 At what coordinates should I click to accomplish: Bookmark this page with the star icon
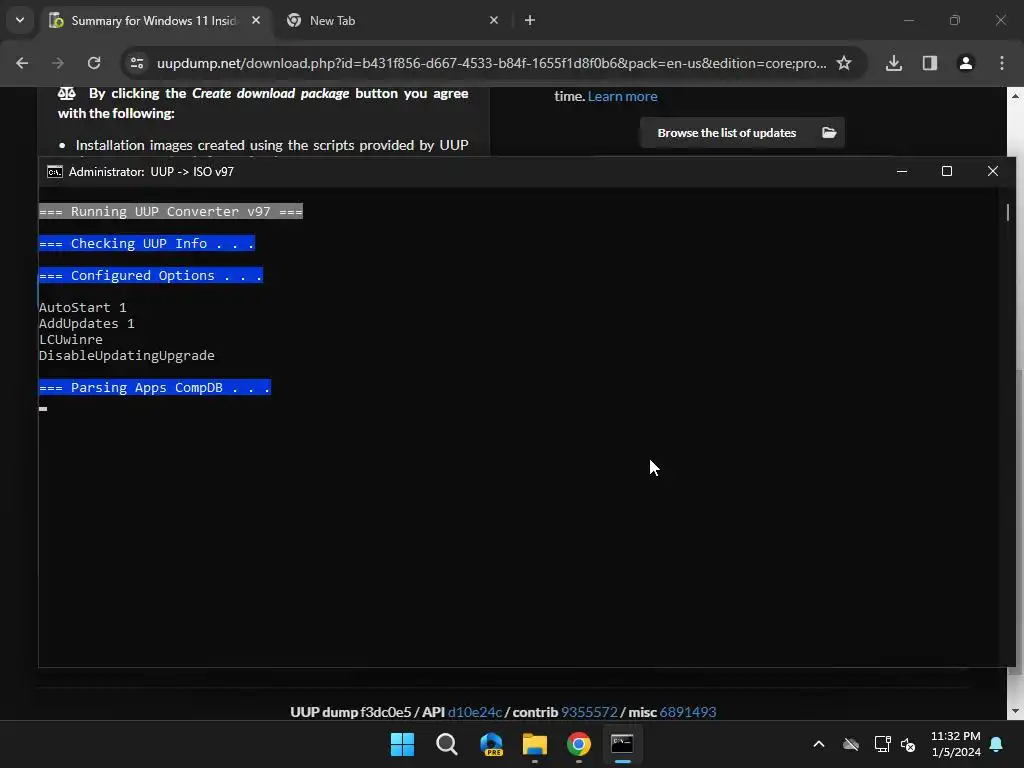click(844, 63)
